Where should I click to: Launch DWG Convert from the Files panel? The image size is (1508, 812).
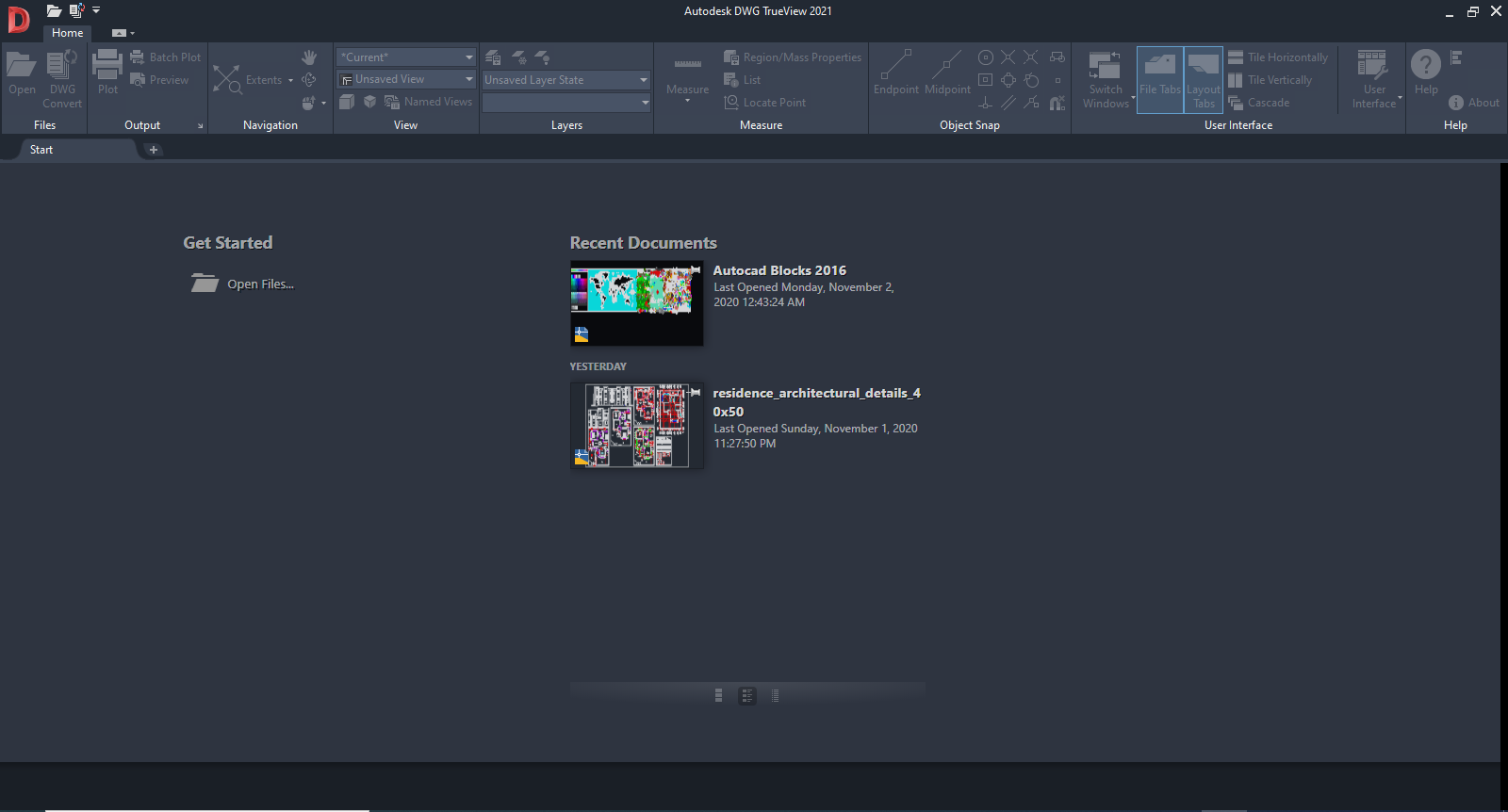[x=62, y=79]
